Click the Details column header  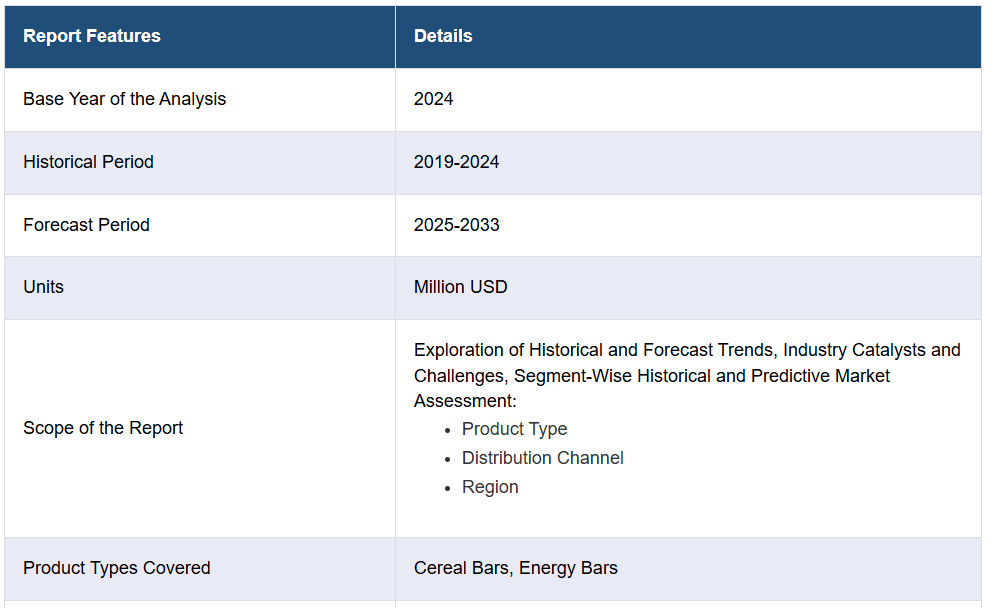tap(443, 36)
